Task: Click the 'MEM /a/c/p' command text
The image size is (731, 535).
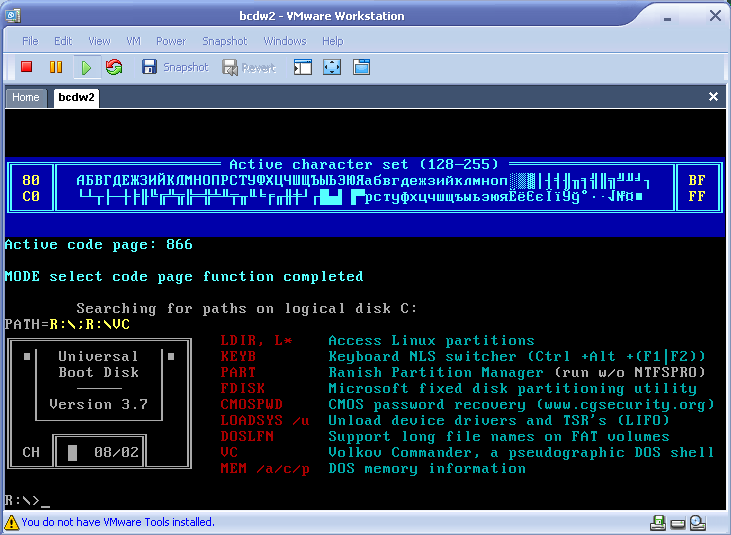Action: point(265,468)
